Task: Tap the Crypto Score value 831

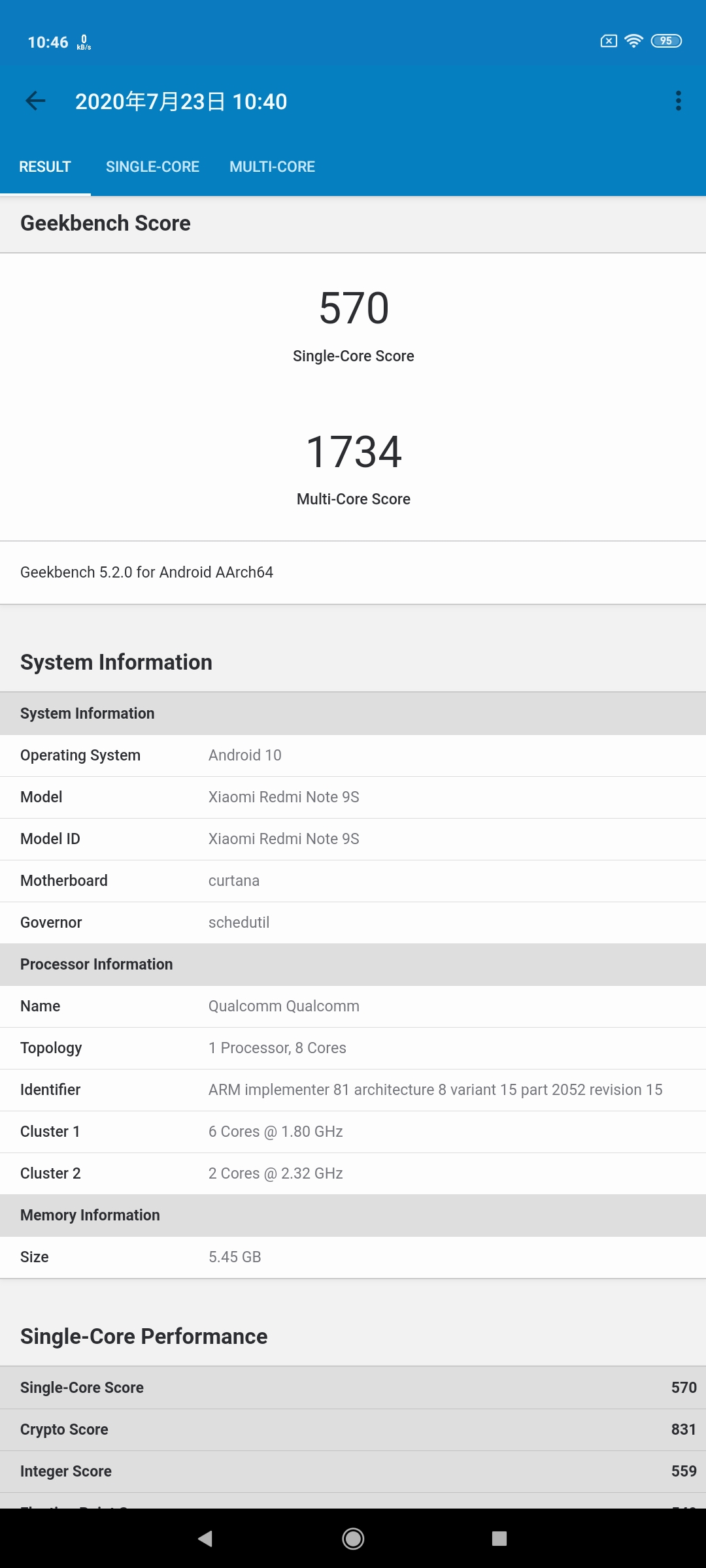Action: point(684,1429)
